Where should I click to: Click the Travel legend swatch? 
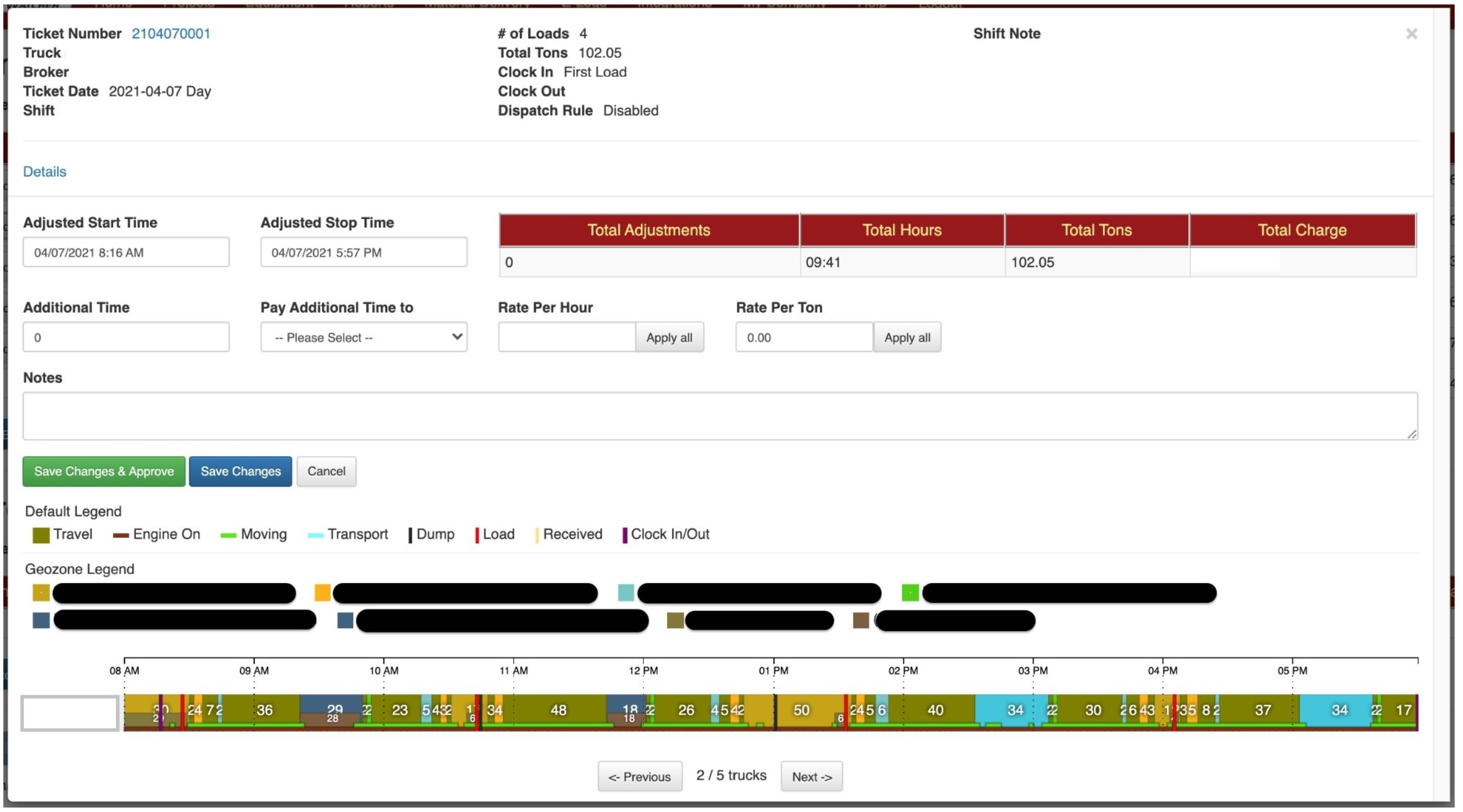41,535
